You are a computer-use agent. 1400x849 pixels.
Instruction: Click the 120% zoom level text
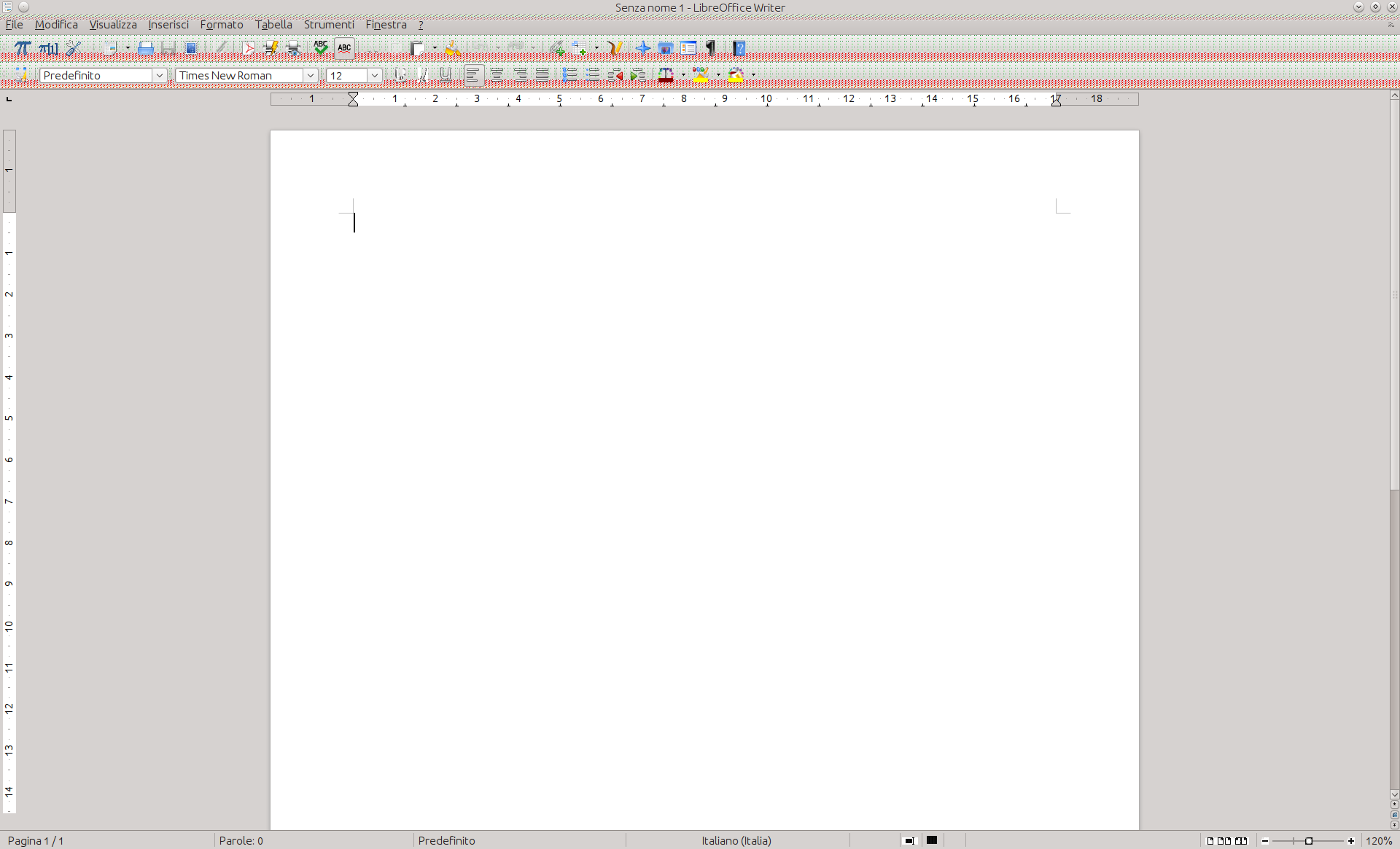coord(1379,840)
